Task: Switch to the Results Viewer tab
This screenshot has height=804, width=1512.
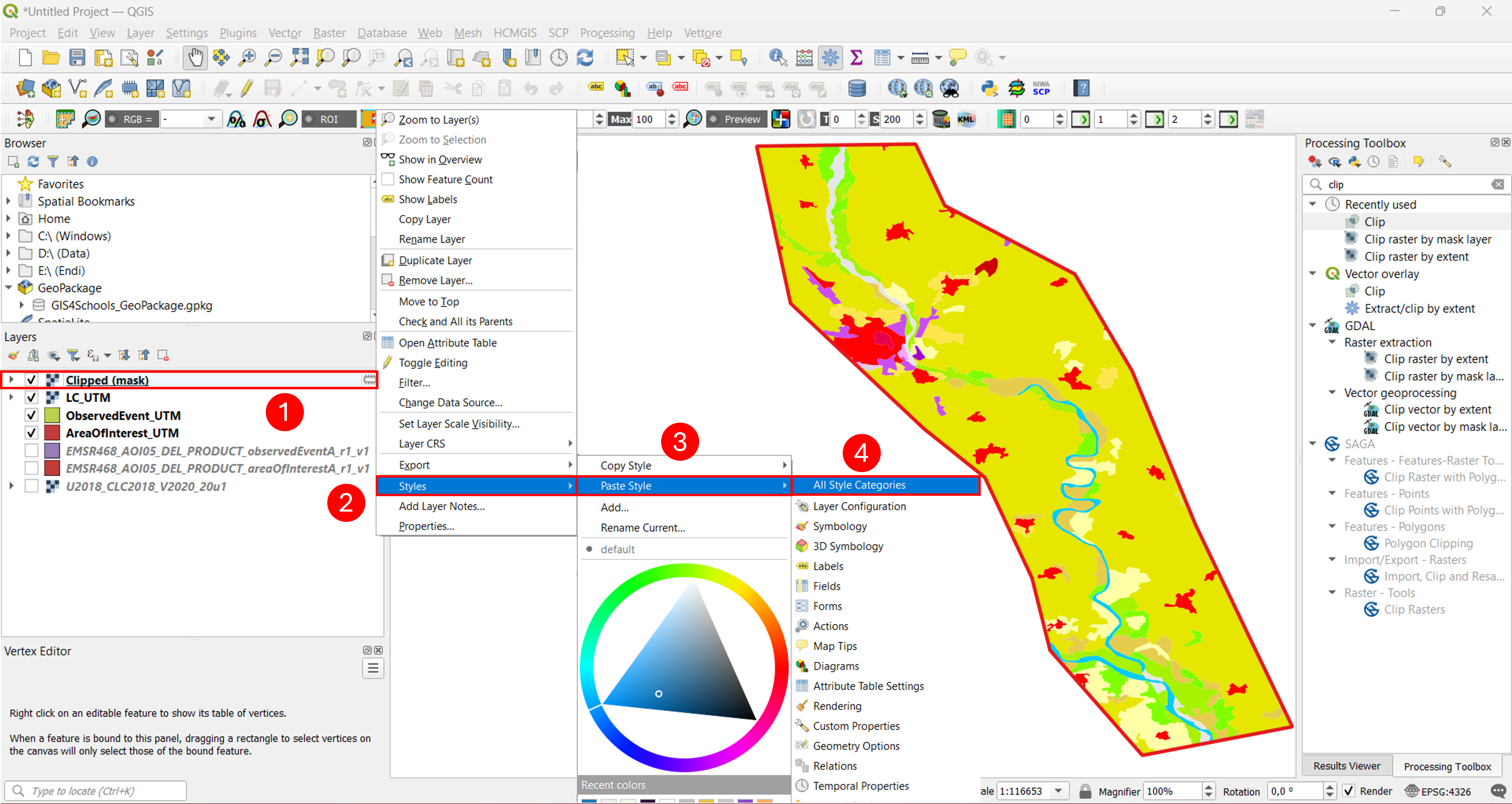Action: pyautogui.click(x=1346, y=766)
